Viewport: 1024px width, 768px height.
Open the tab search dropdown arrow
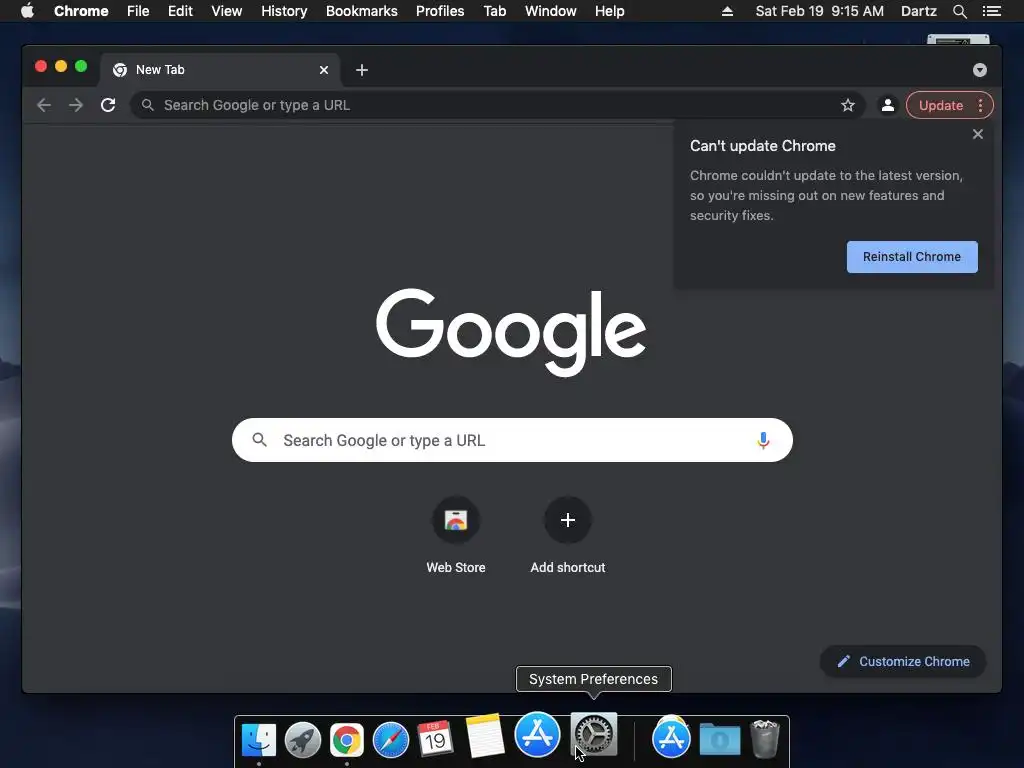980,70
